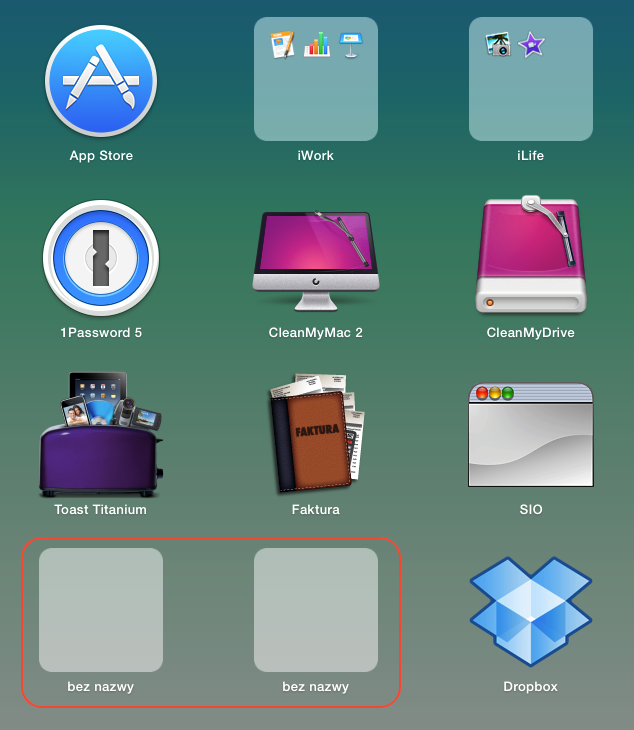Screen dimensions: 634x730
Task: Click the "Toast Titanium" label
Action: point(101,509)
